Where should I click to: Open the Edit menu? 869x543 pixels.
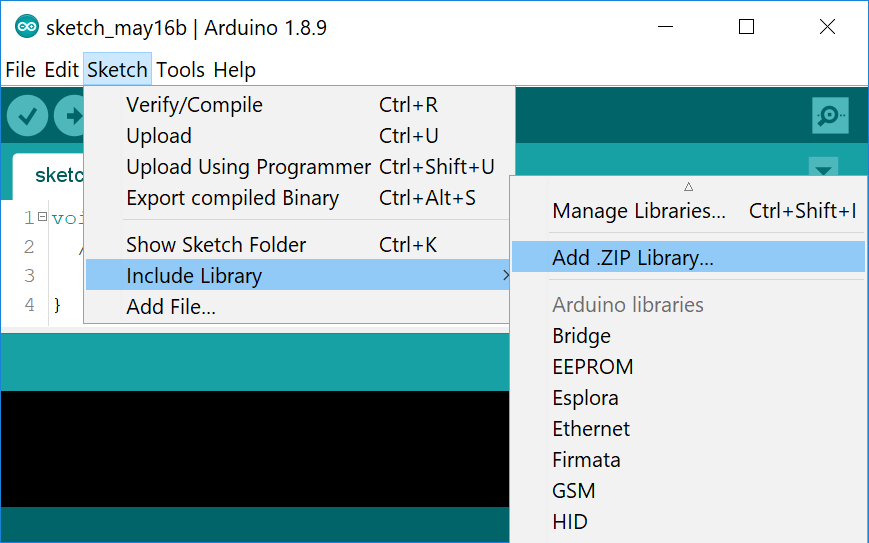[61, 70]
